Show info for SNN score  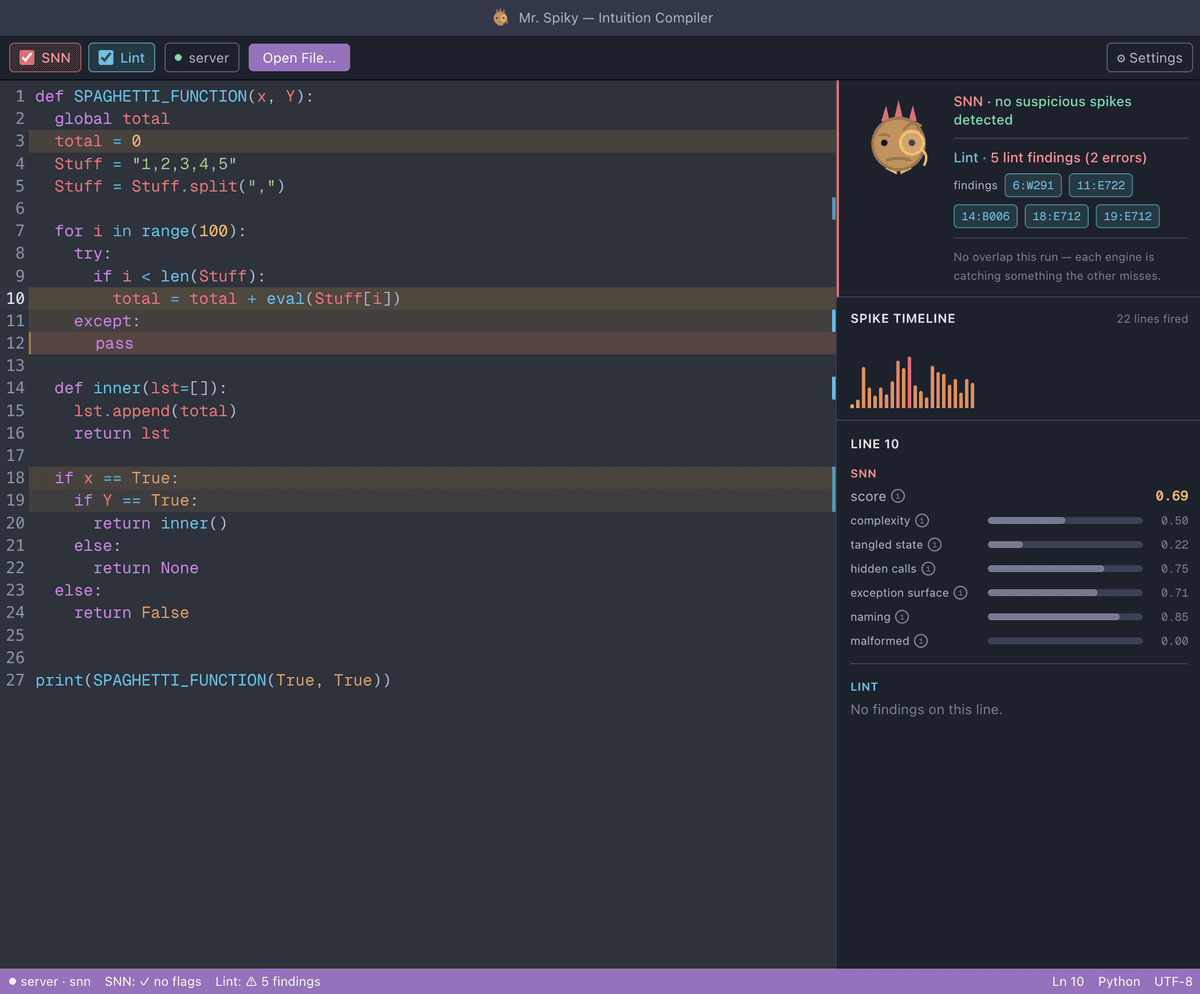point(898,497)
